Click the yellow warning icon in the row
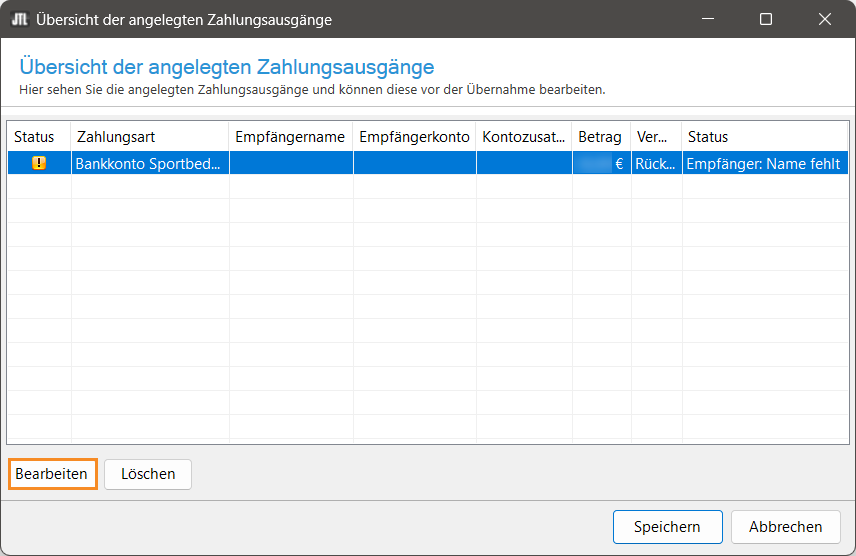Image resolution: width=856 pixels, height=556 pixels. point(39,163)
